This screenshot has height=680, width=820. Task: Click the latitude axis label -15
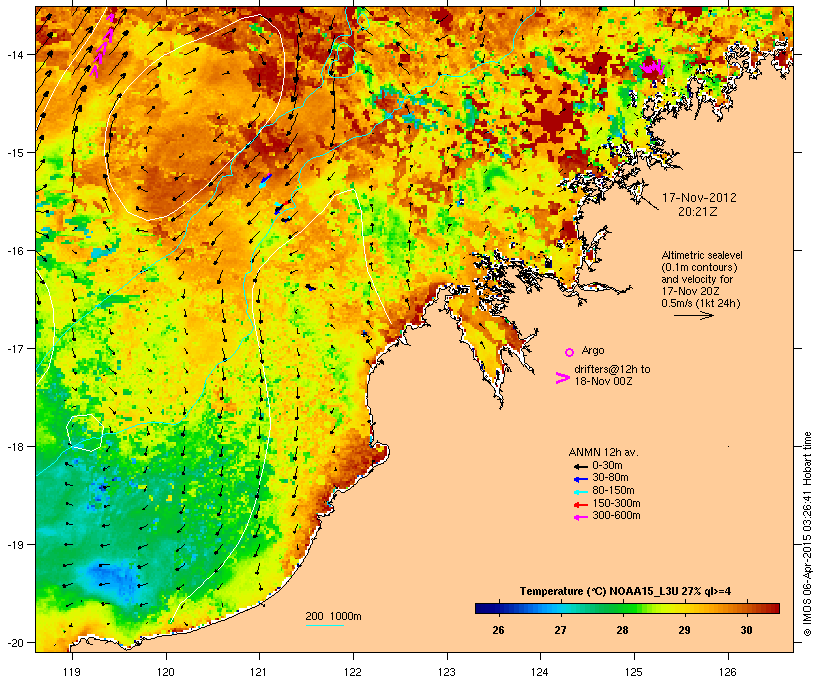pyautogui.click(x=15, y=153)
